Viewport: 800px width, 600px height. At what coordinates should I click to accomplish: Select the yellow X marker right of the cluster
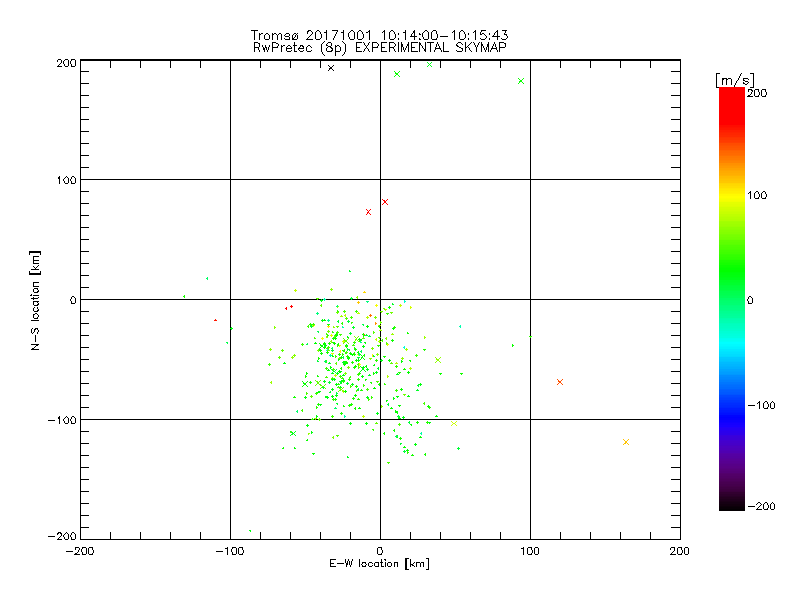coord(438,361)
